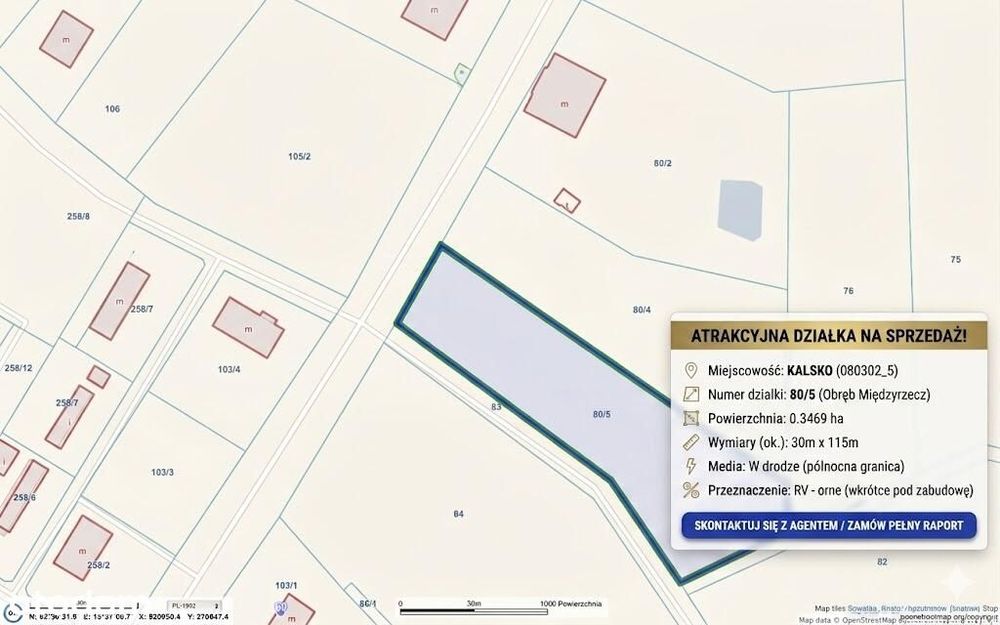1000x625 pixels.
Task: Select road parcel label 83
Action: [x=496, y=406]
